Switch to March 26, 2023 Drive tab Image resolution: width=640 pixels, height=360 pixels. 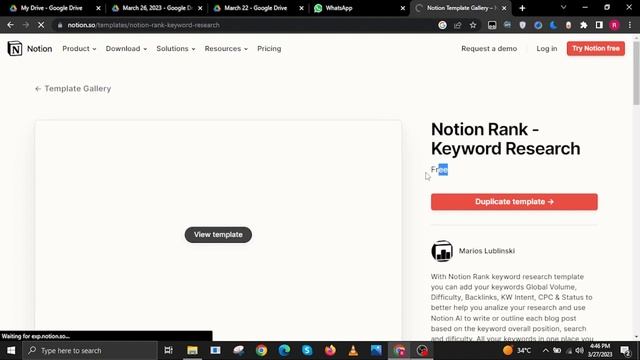pyautogui.click(x=157, y=8)
